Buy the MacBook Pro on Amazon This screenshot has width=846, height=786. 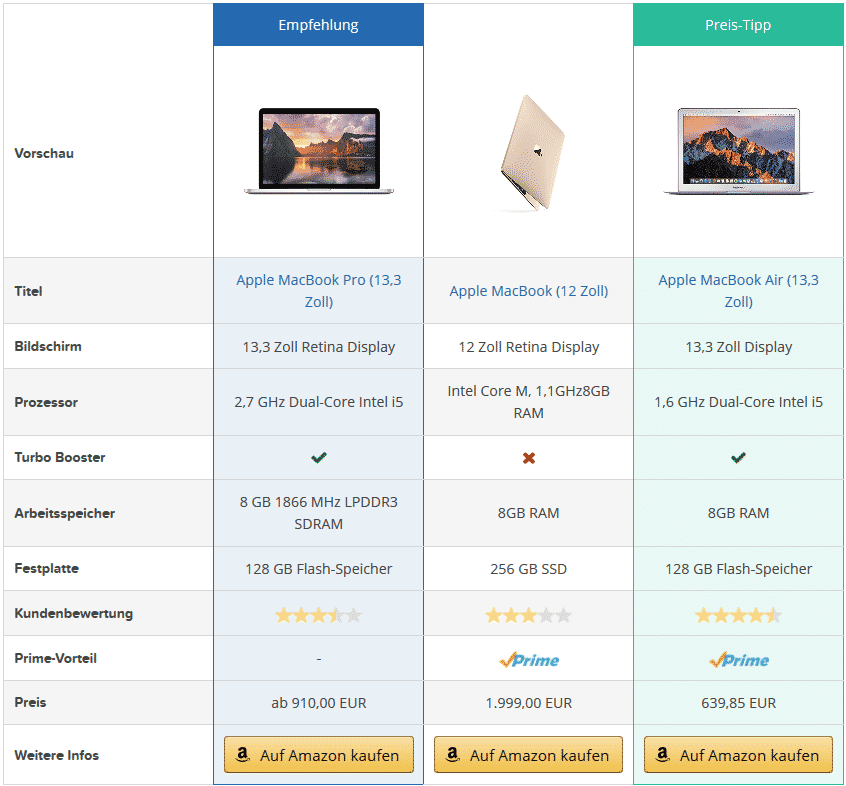(x=319, y=754)
